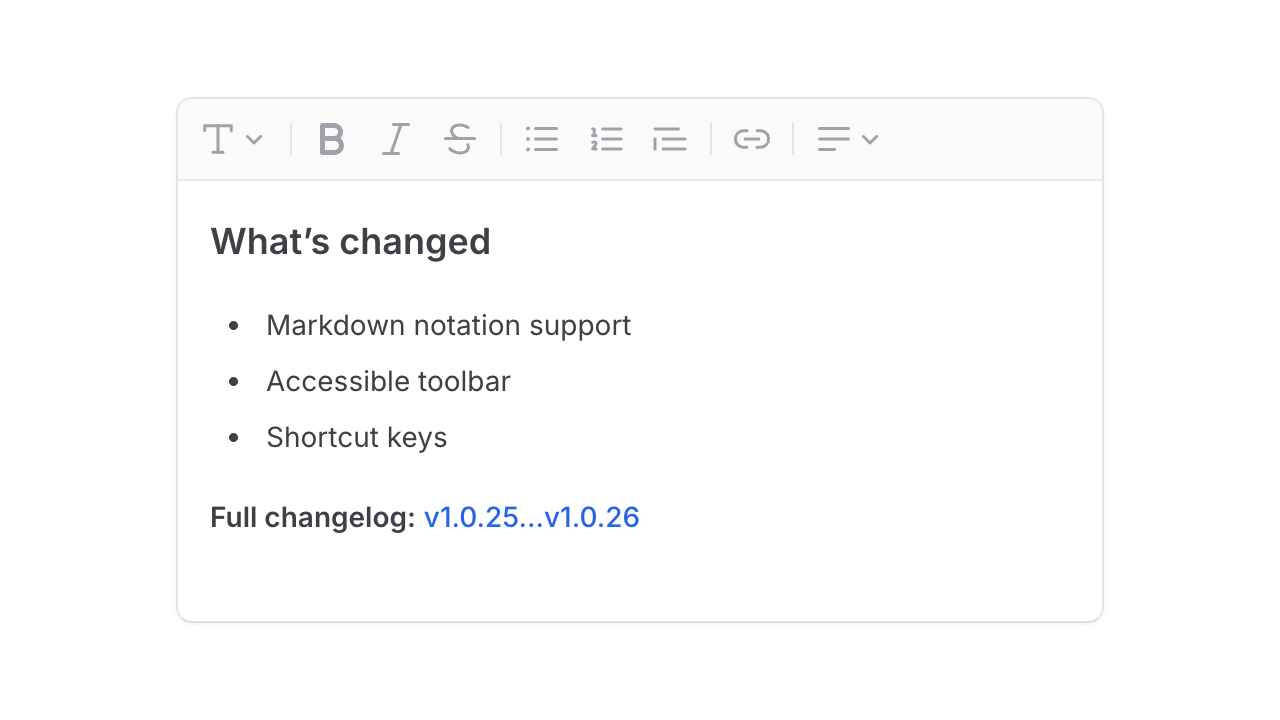Image resolution: width=1280 pixels, height=720 pixels.
Task: Select the 'What's changed' heading text
Action: tap(350, 241)
